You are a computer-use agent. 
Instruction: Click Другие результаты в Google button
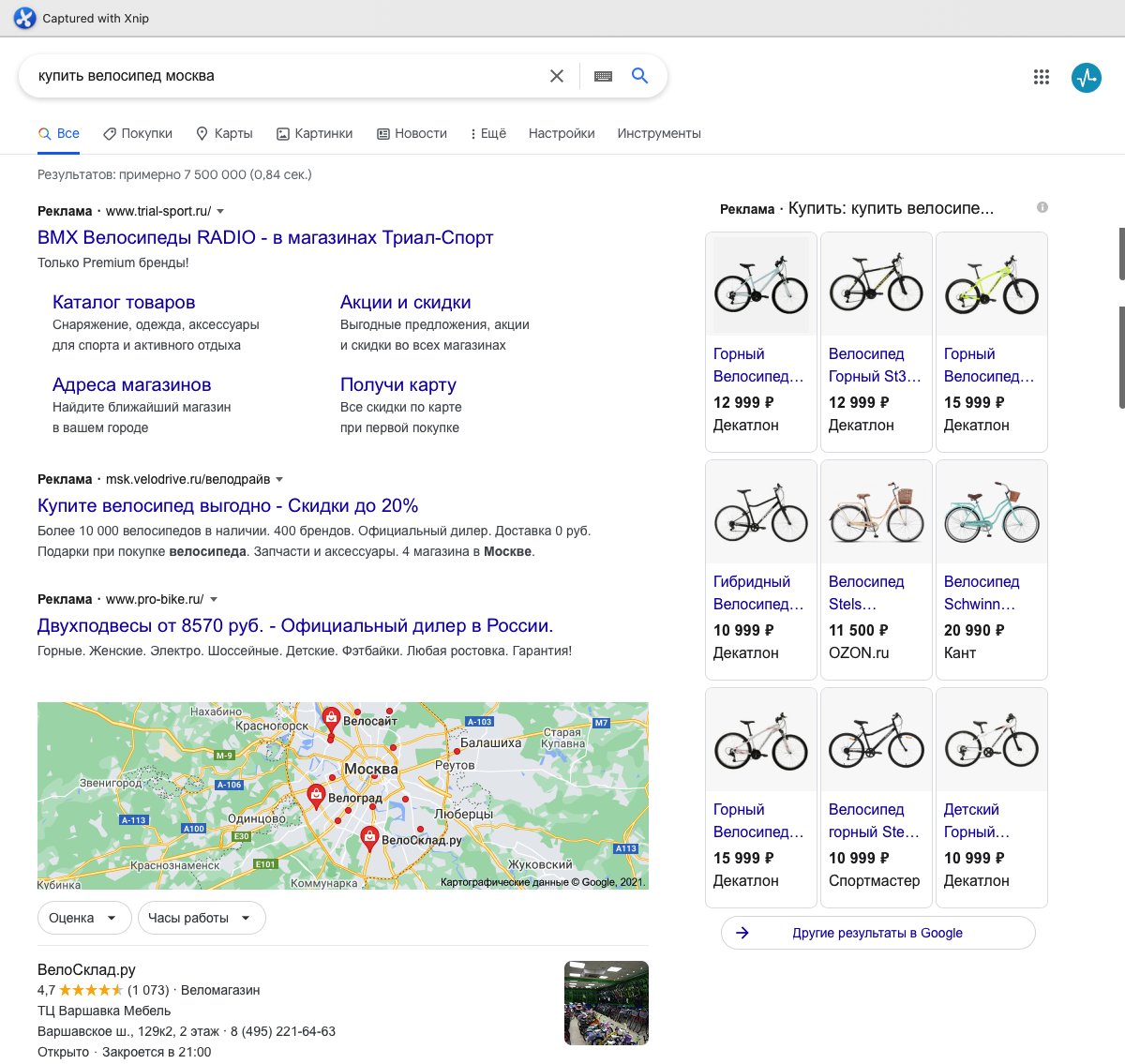(x=878, y=933)
